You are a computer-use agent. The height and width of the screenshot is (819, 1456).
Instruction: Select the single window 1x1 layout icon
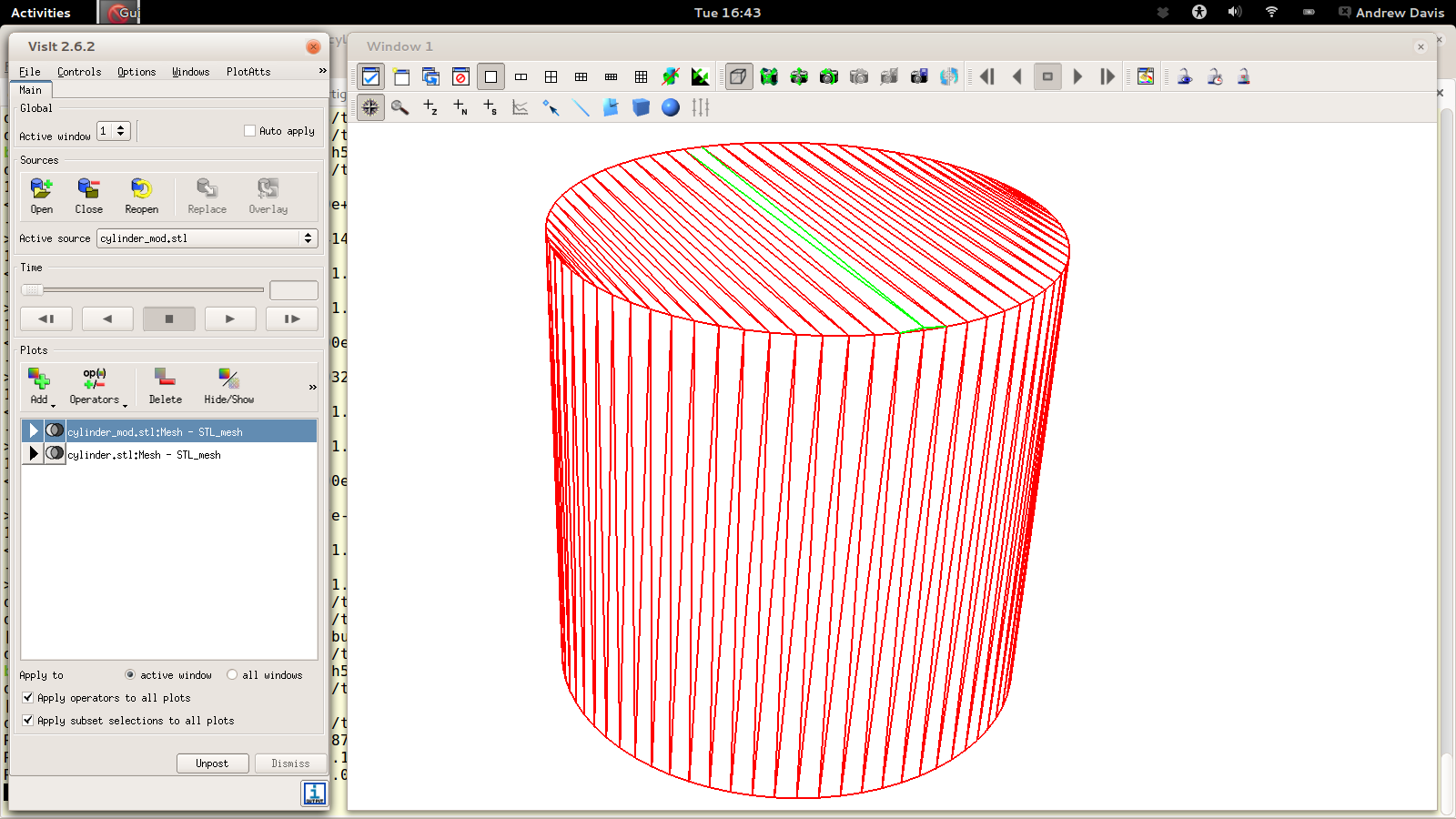490,76
